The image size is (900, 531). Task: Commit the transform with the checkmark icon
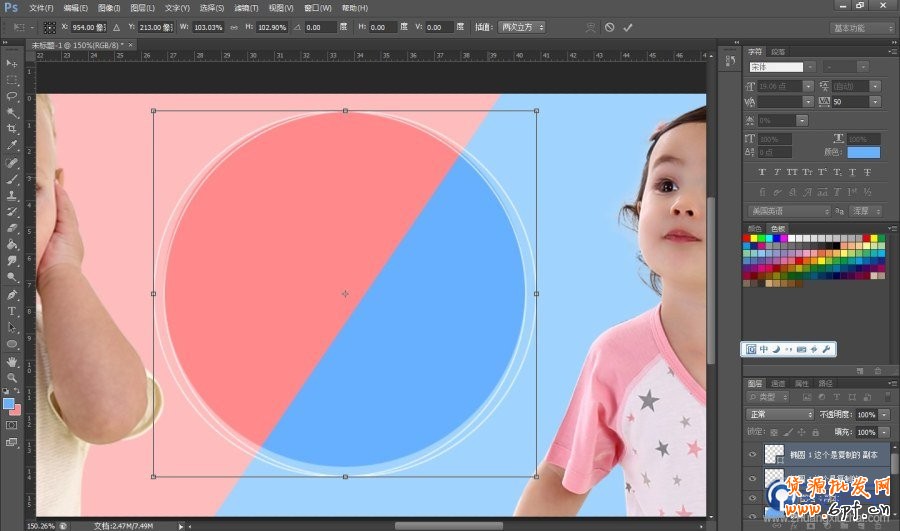pyautogui.click(x=628, y=27)
